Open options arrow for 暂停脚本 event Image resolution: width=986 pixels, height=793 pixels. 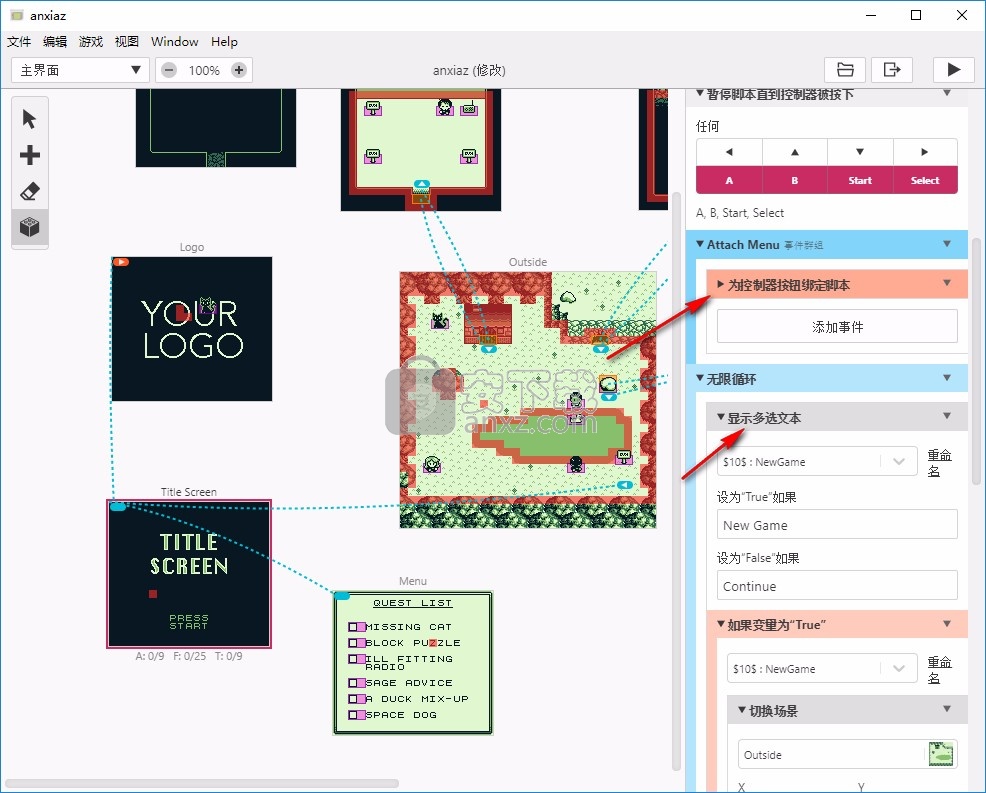(x=947, y=93)
